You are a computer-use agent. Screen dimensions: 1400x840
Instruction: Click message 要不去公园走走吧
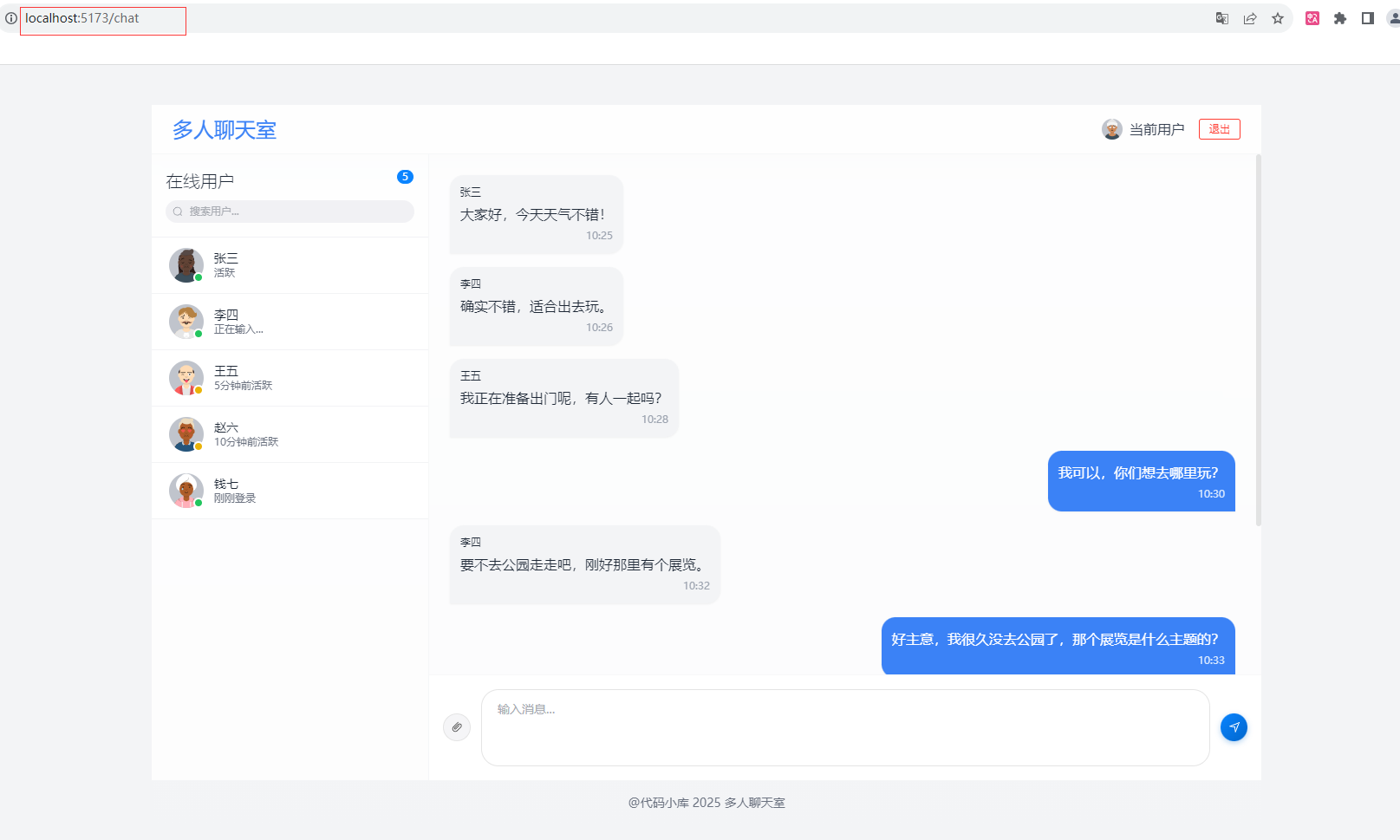pyautogui.click(x=583, y=565)
